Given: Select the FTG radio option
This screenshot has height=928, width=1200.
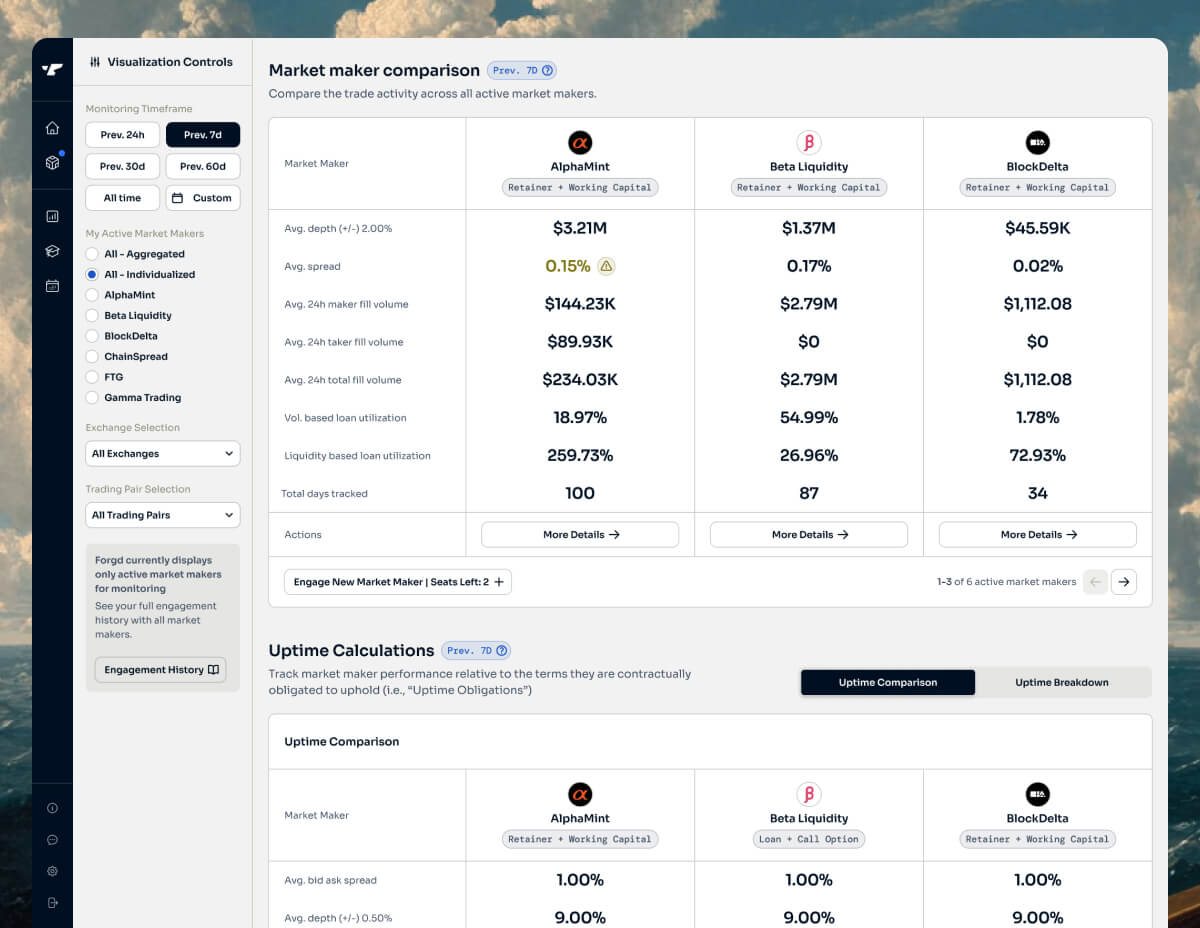Looking at the screenshot, I should coord(92,377).
